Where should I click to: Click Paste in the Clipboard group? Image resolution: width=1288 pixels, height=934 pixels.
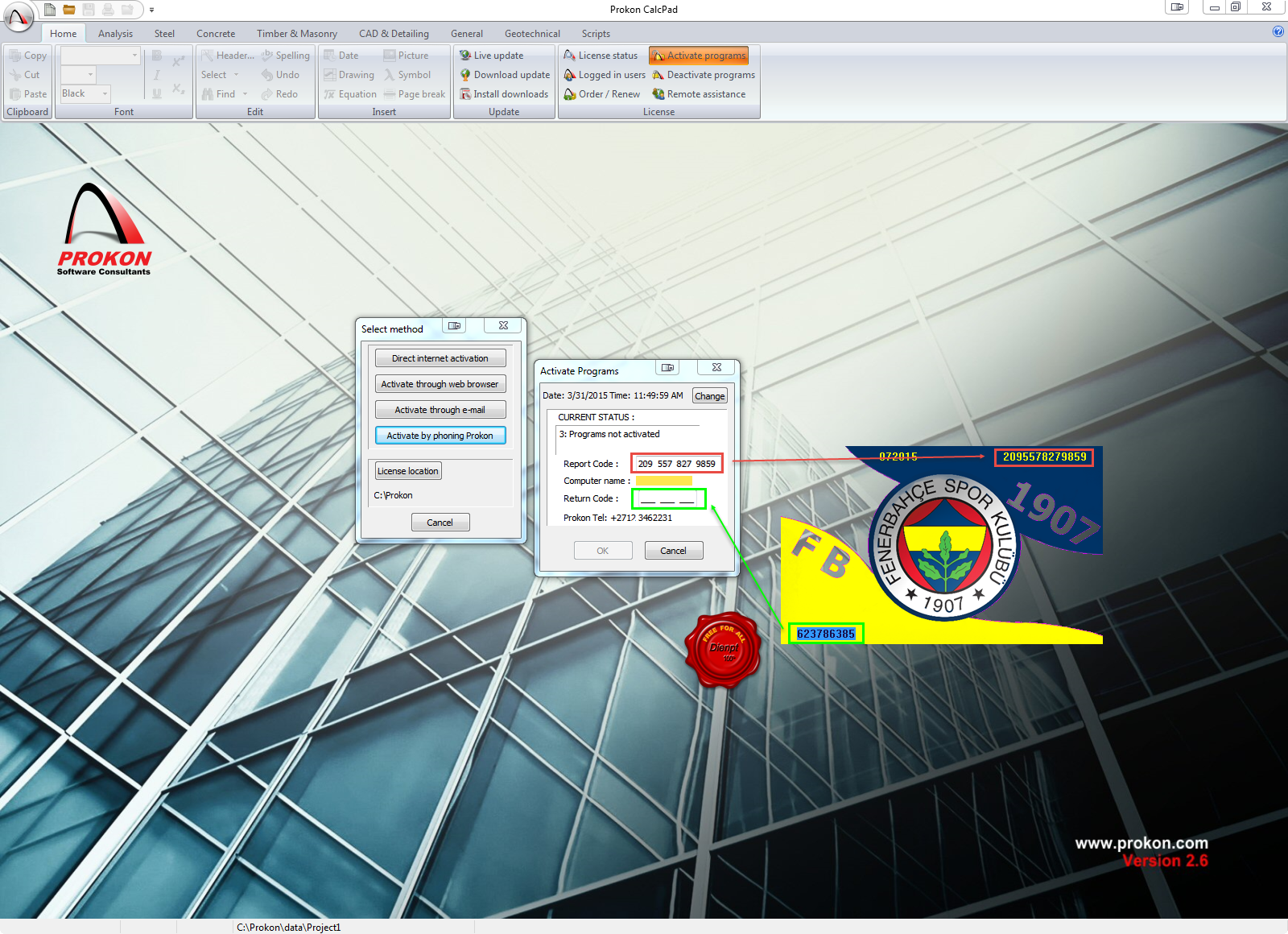pyautogui.click(x=28, y=94)
